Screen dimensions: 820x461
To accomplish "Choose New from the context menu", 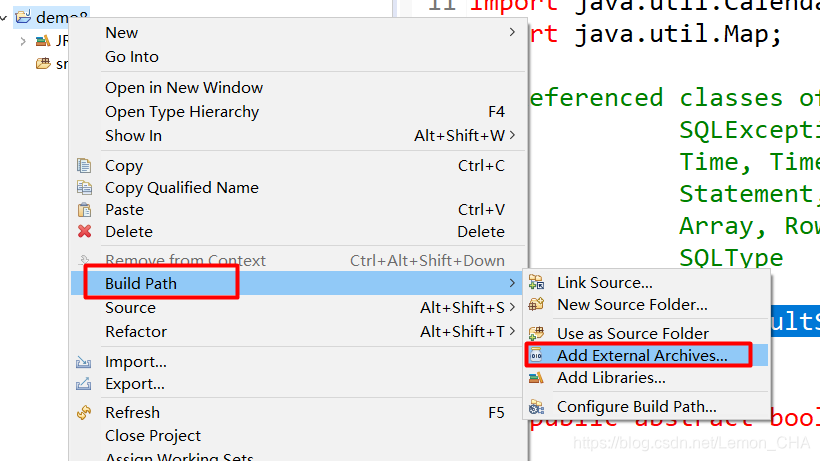I will tap(298, 32).
